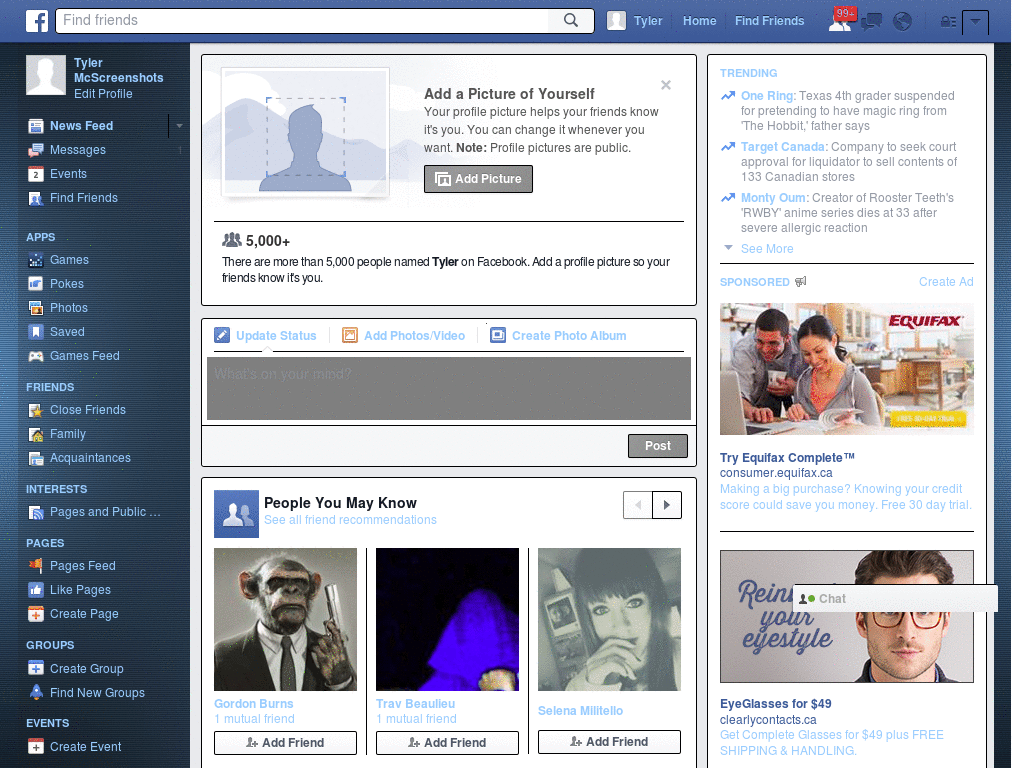Screen dimensions: 1024x768
Task: Click the Acquaintances list icon
Action: coord(36,458)
